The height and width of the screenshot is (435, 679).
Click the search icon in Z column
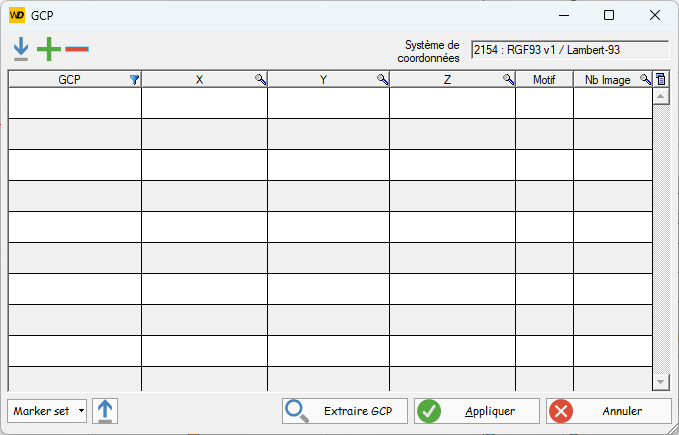[x=509, y=79]
